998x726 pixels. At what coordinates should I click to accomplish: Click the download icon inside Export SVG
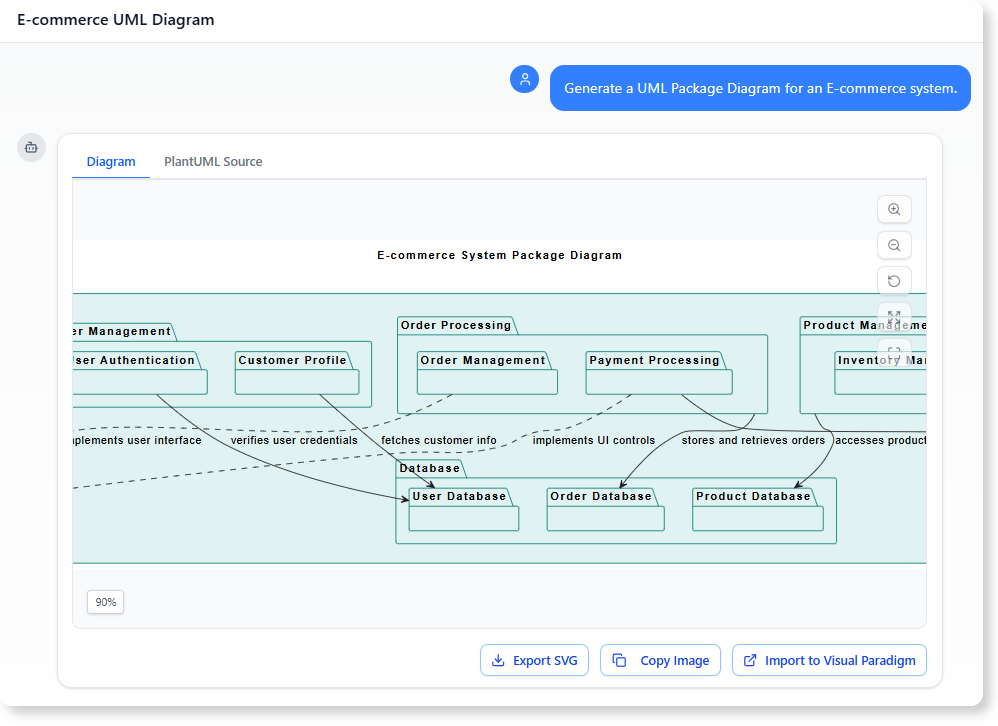[x=497, y=660]
